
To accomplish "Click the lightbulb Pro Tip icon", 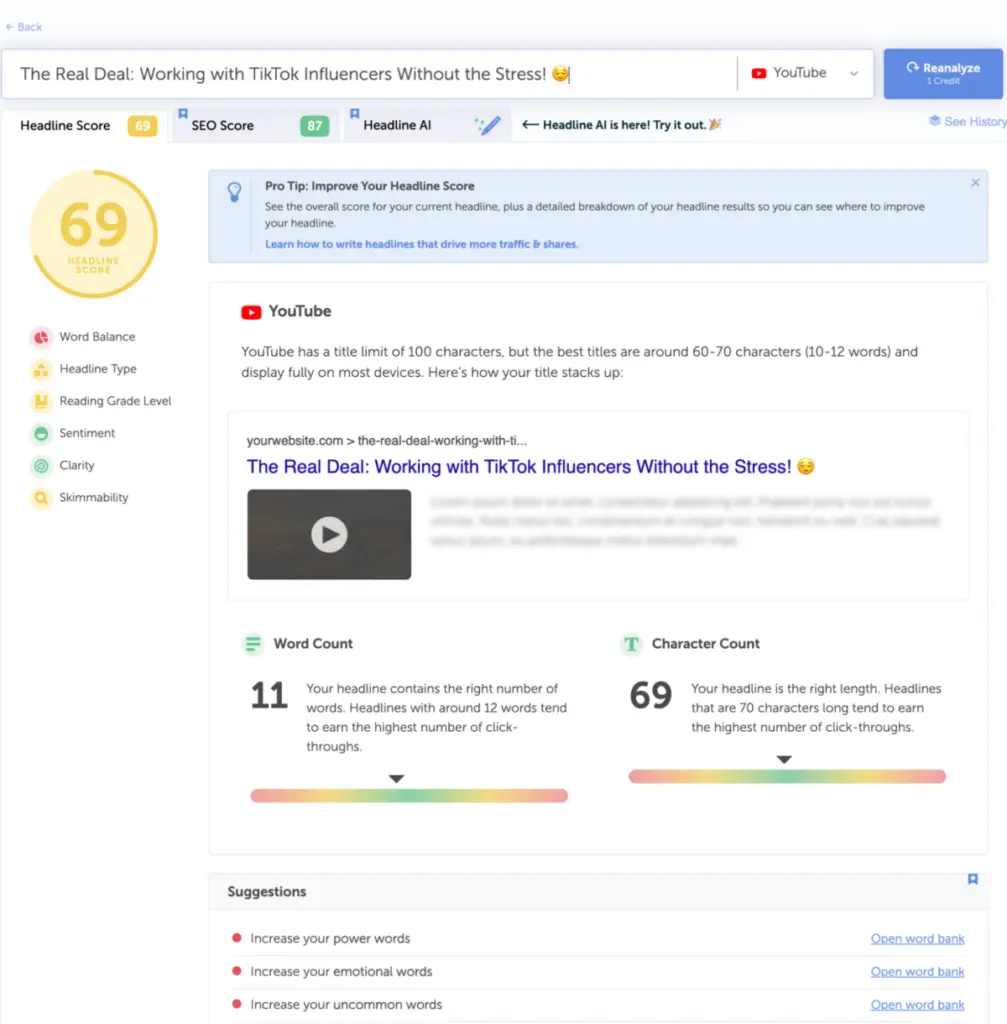I will coord(234,190).
